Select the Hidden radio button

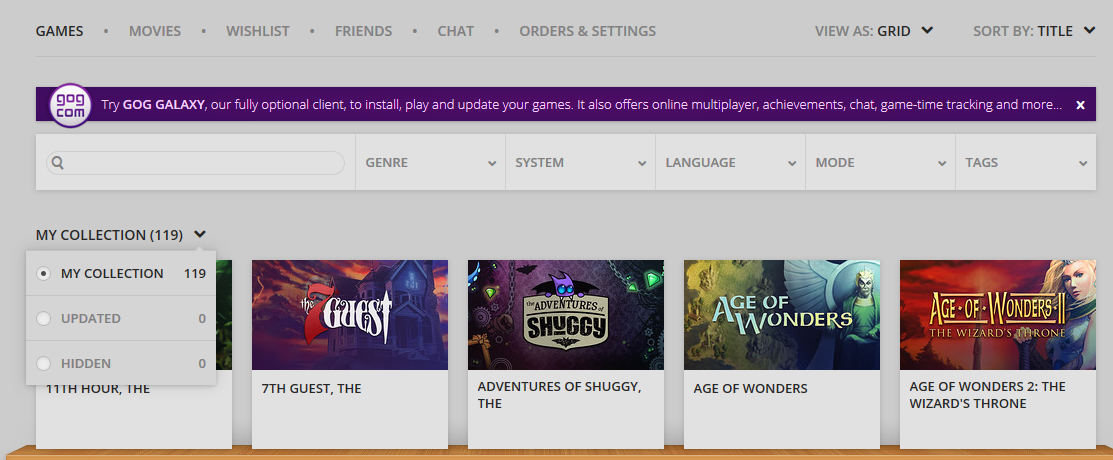click(x=44, y=363)
